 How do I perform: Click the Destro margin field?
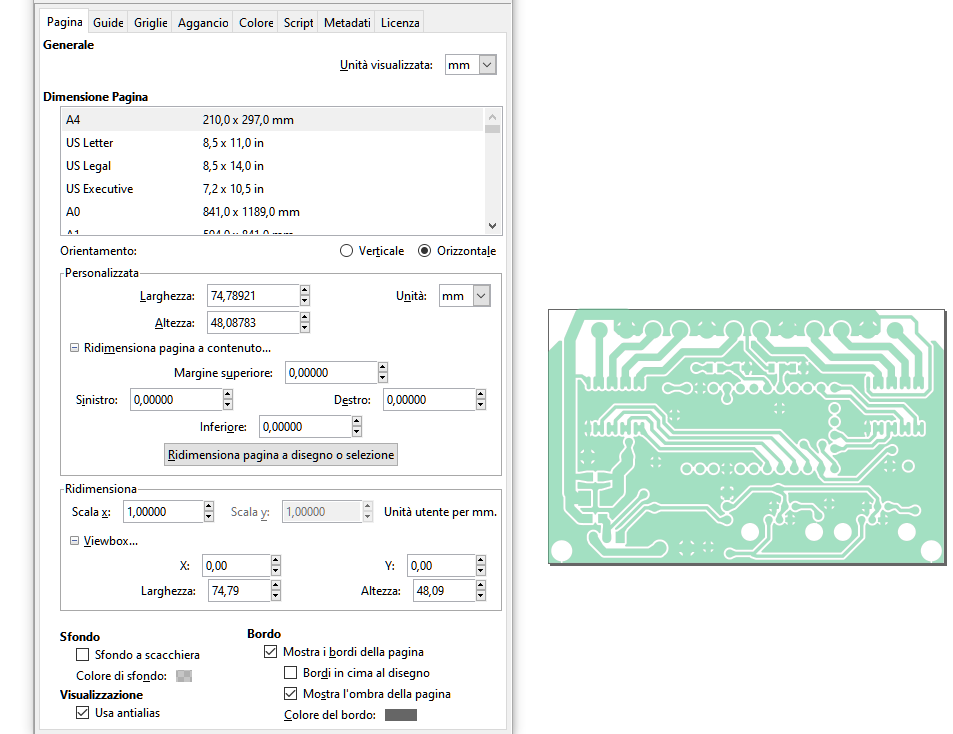pos(429,400)
